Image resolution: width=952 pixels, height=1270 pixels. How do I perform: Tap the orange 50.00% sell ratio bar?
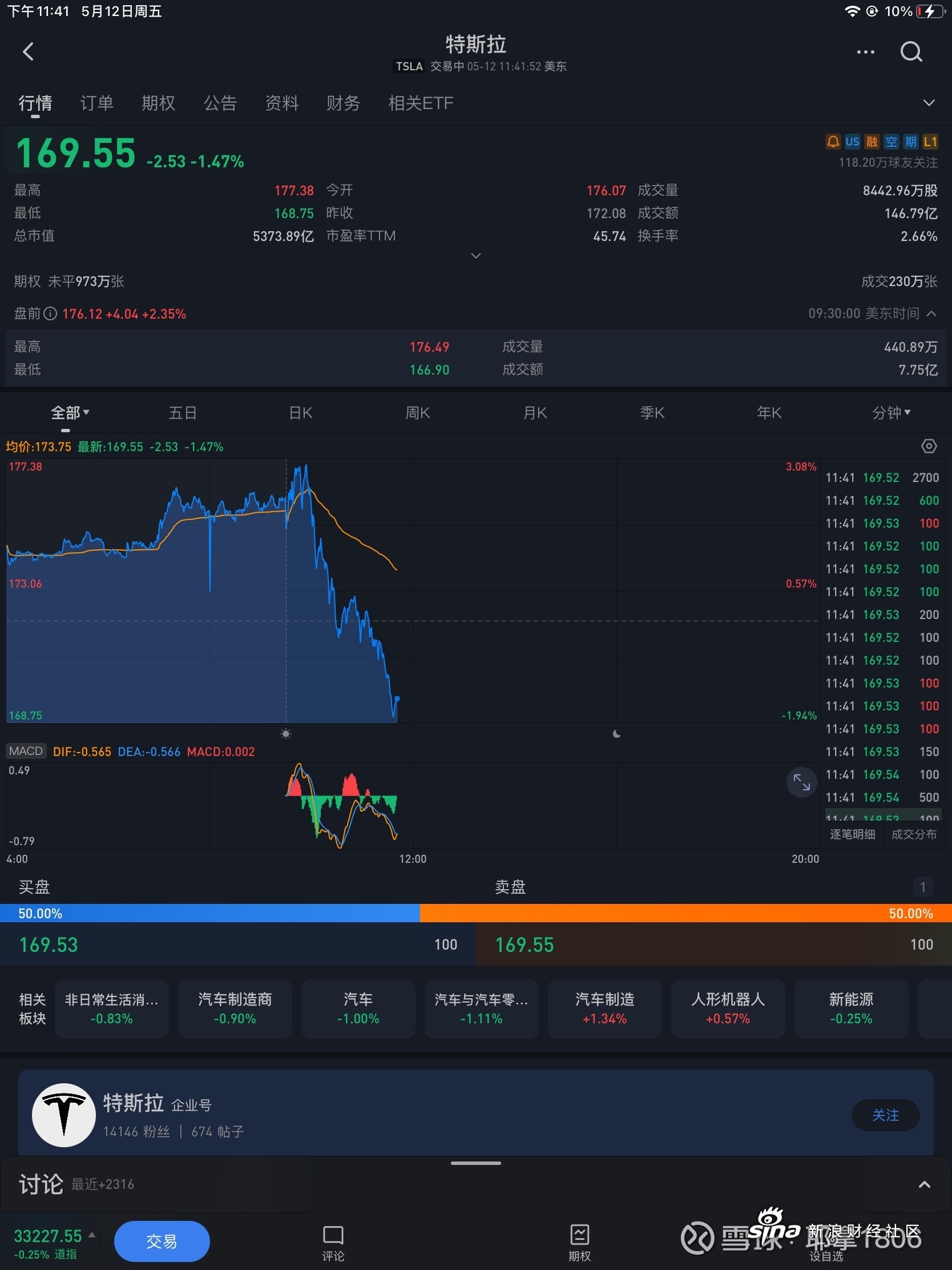tap(685, 913)
